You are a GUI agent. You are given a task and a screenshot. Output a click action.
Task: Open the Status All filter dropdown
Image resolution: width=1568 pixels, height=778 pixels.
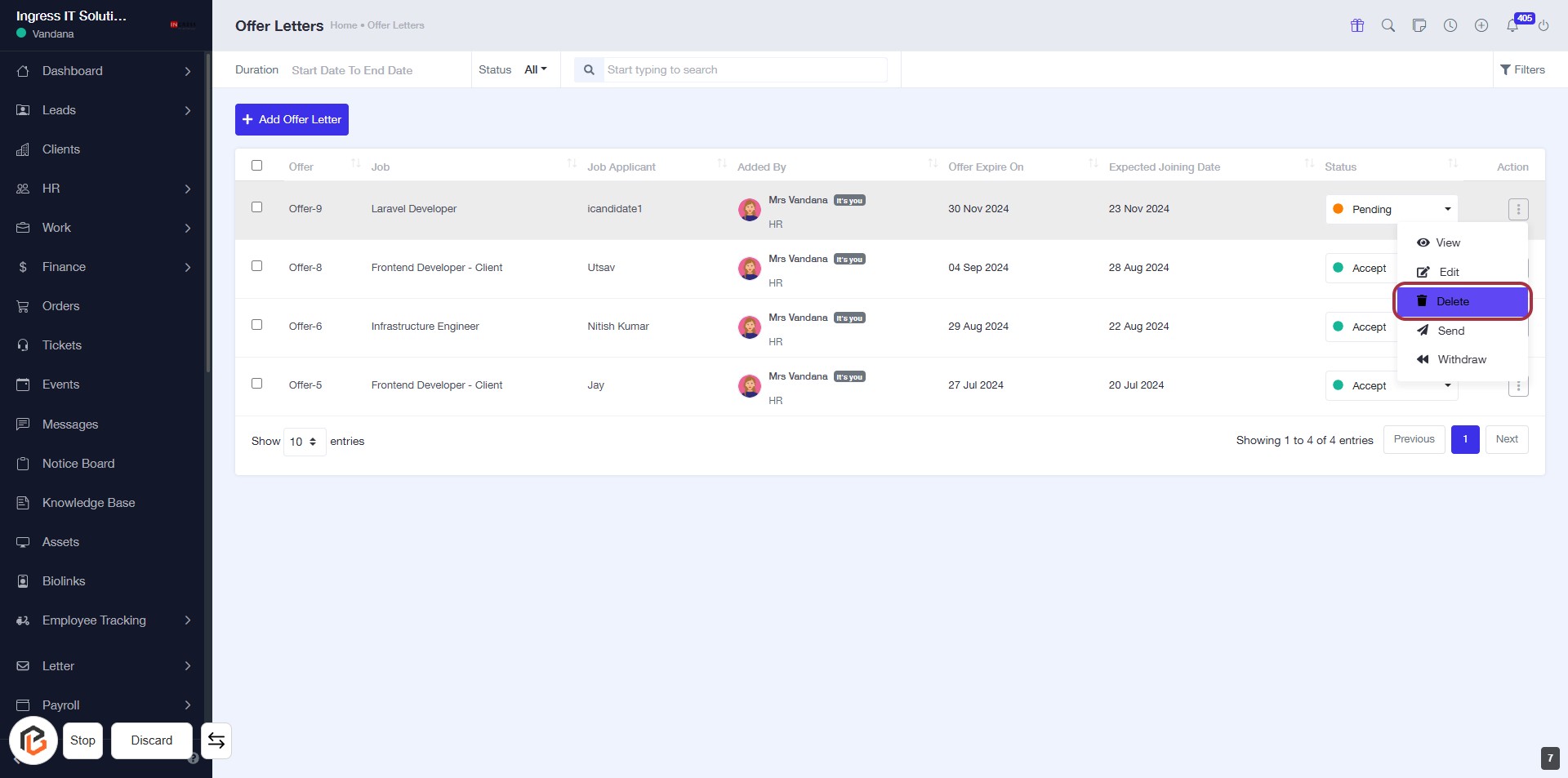click(x=535, y=70)
